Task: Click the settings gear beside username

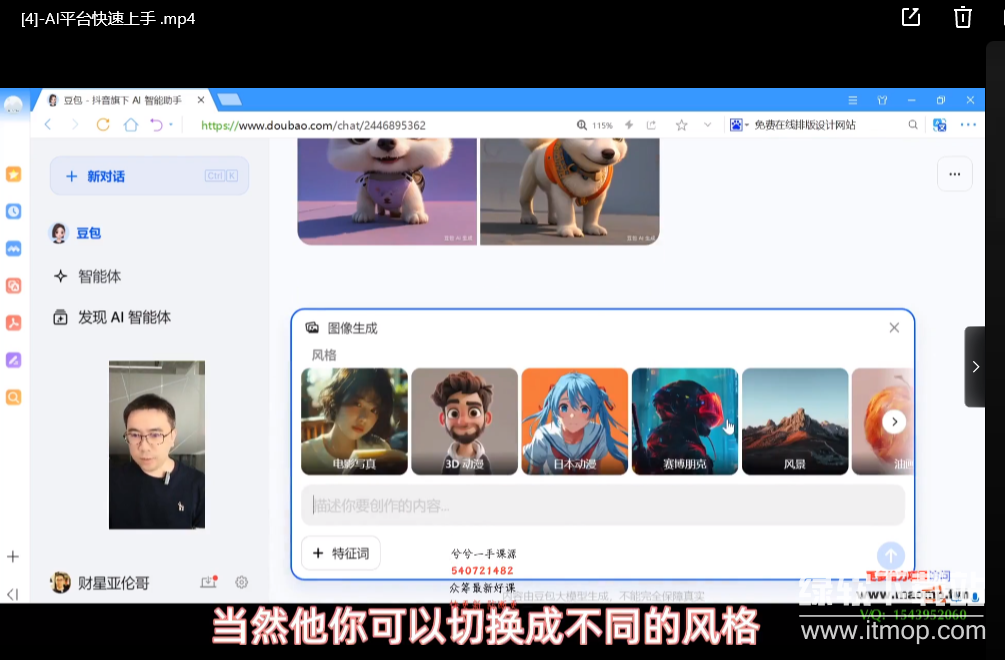Action: tap(241, 582)
